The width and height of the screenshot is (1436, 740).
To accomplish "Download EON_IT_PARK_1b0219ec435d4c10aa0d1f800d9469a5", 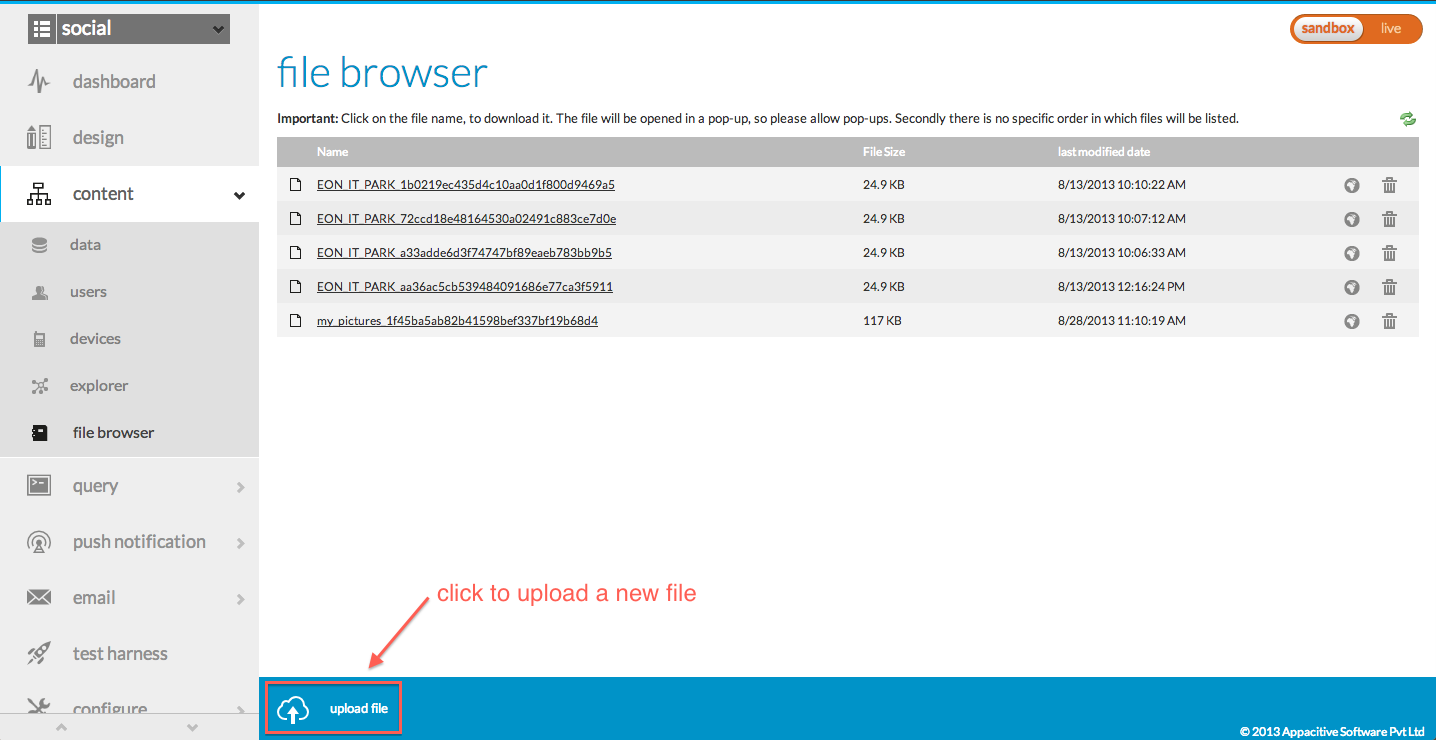I will (466, 185).
